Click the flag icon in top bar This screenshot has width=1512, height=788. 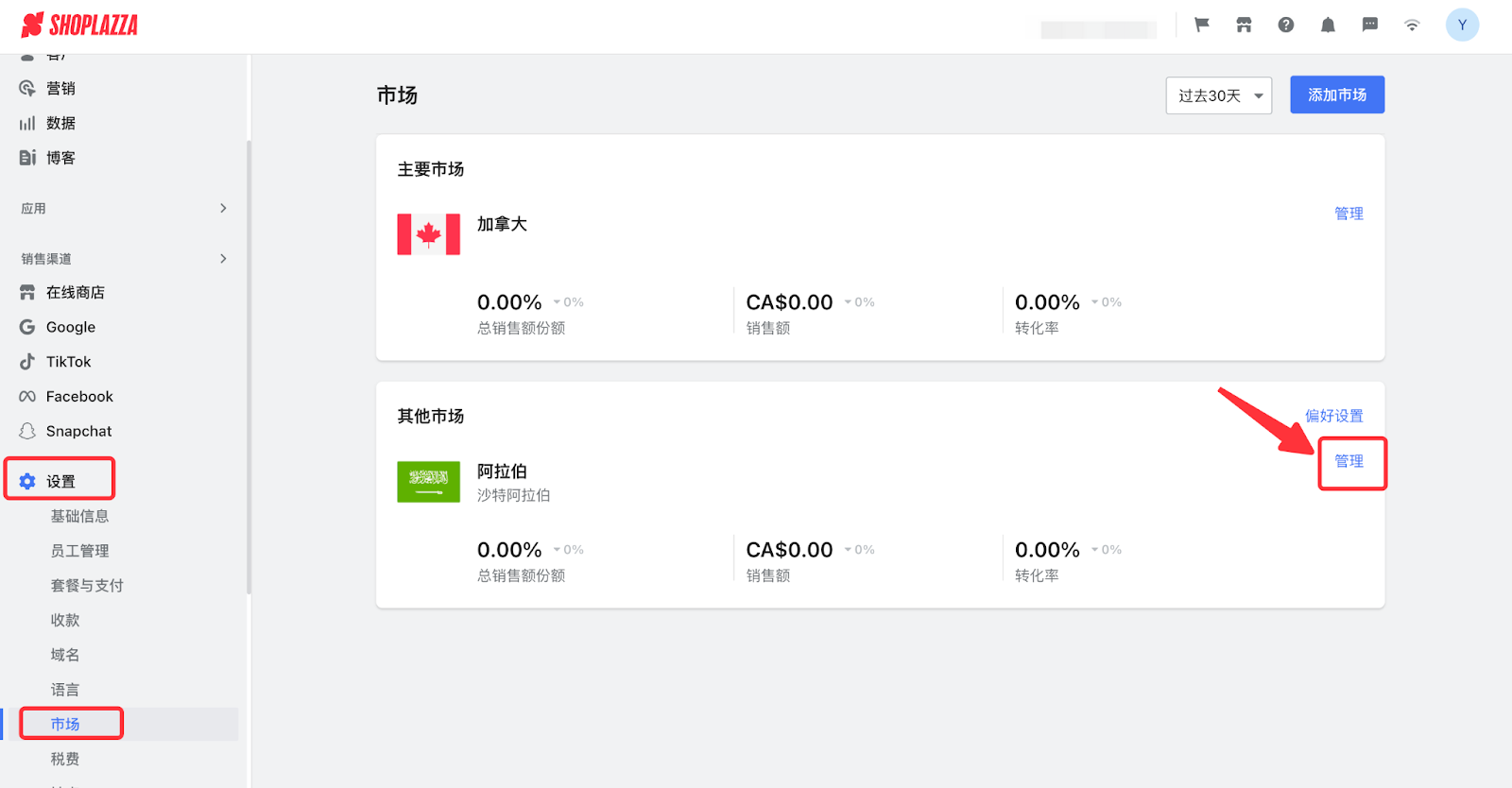[x=1202, y=26]
